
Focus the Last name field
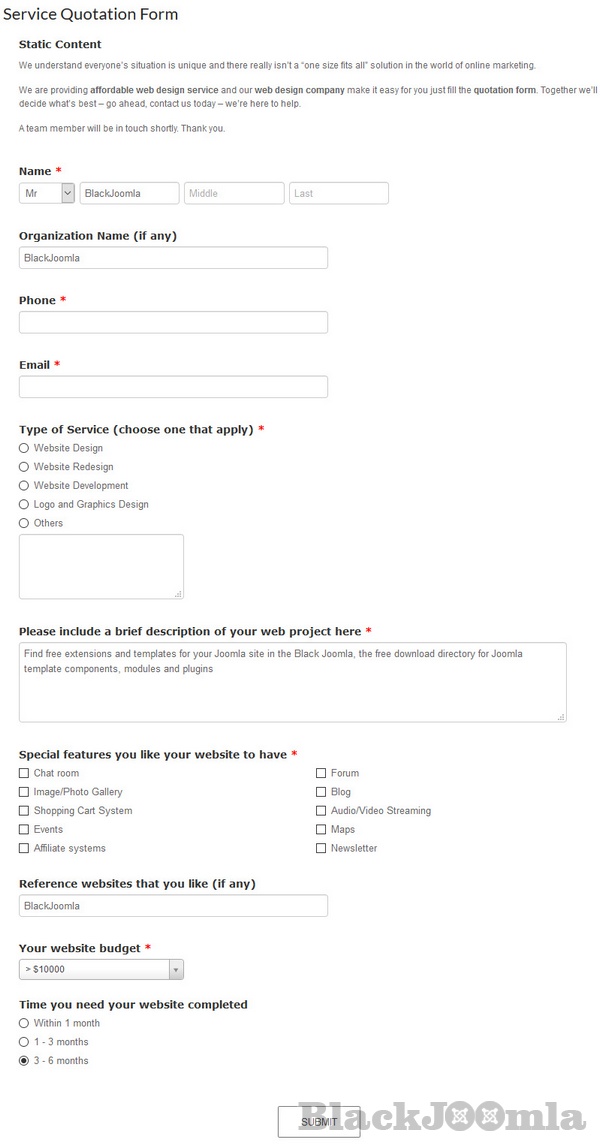(x=339, y=193)
